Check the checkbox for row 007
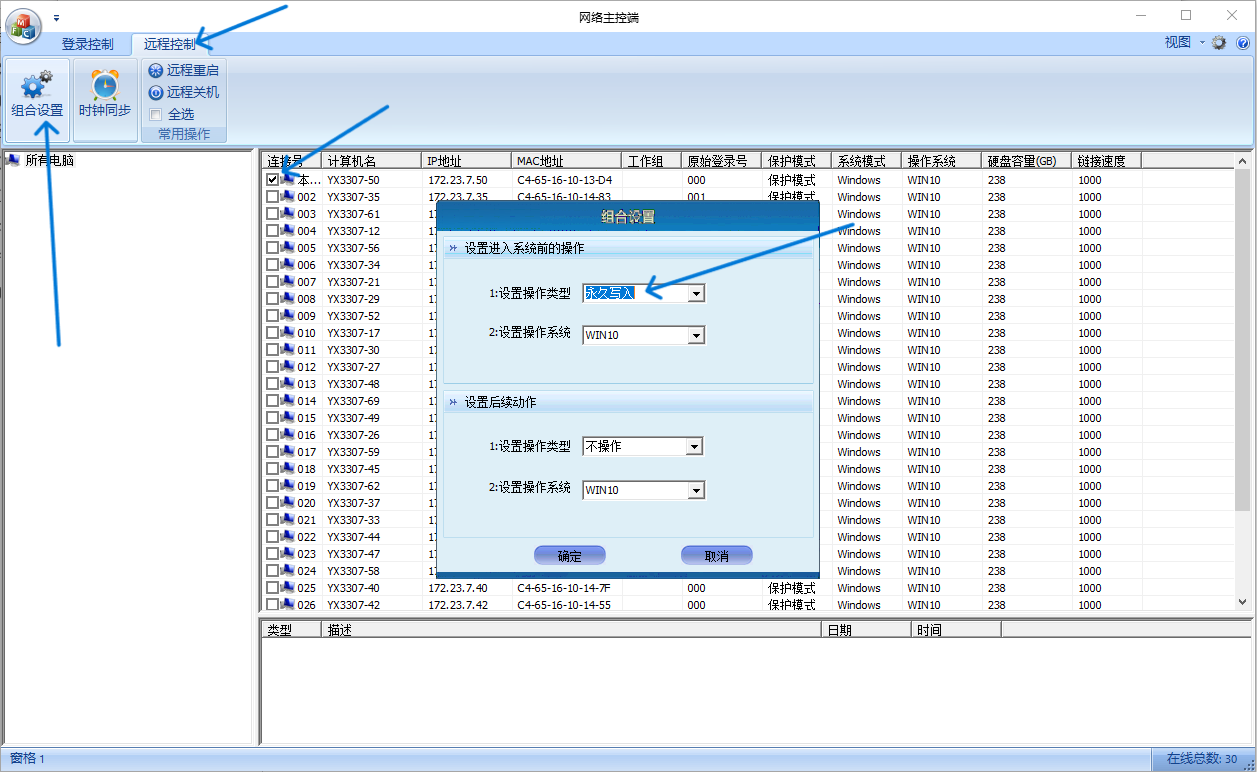The width and height of the screenshot is (1257, 772). pos(272,282)
